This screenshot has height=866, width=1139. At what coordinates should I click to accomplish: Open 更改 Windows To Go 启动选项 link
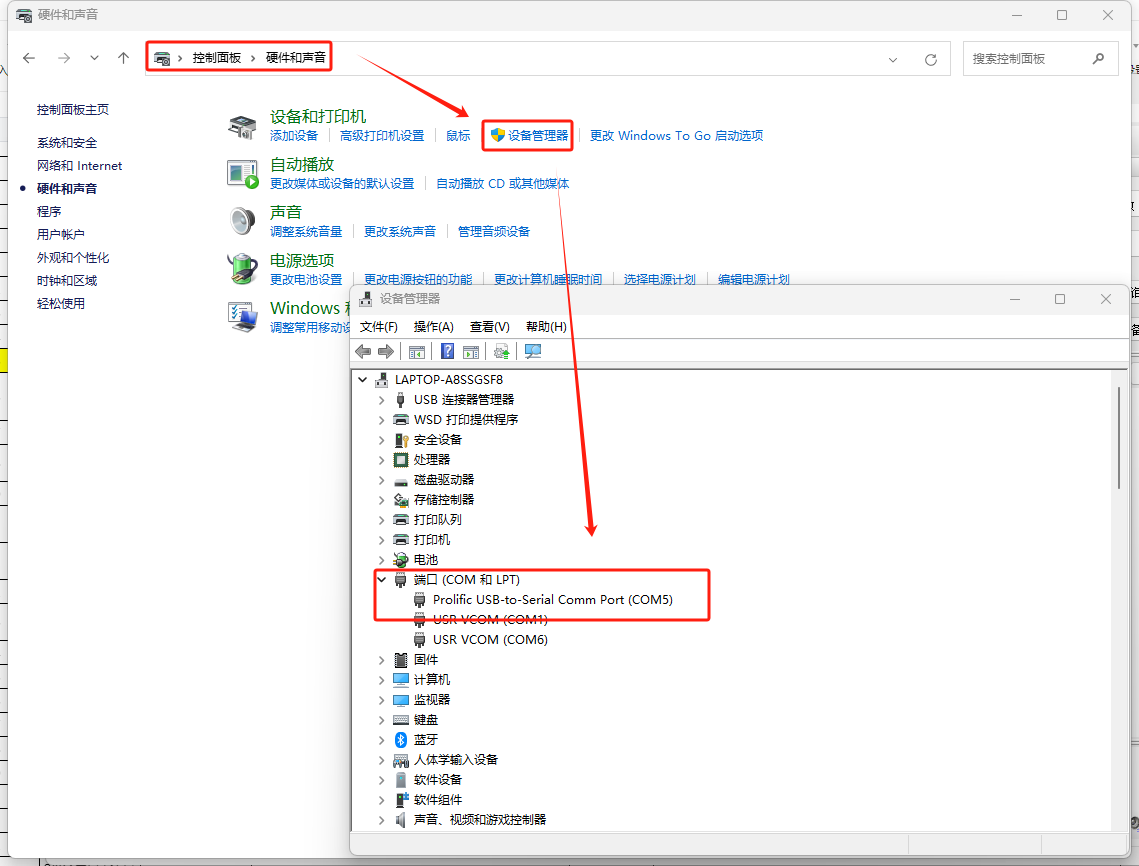(676, 136)
